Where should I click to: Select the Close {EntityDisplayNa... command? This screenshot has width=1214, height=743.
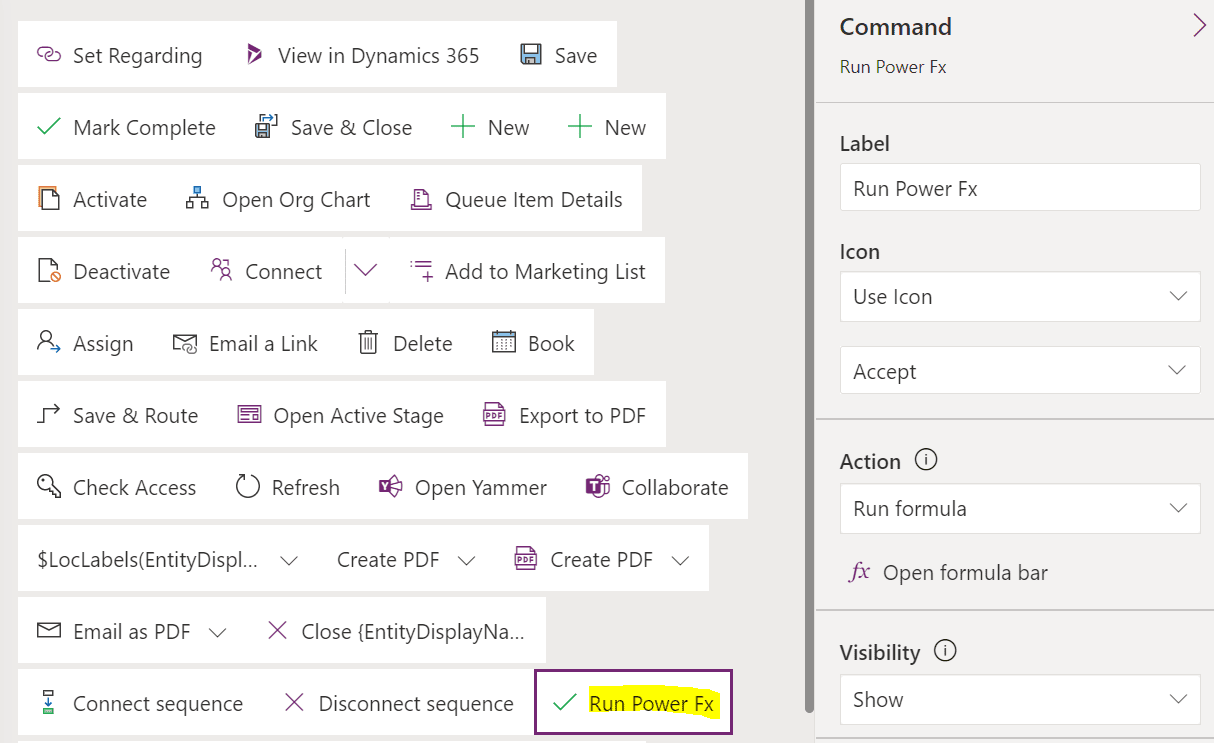pos(397,631)
